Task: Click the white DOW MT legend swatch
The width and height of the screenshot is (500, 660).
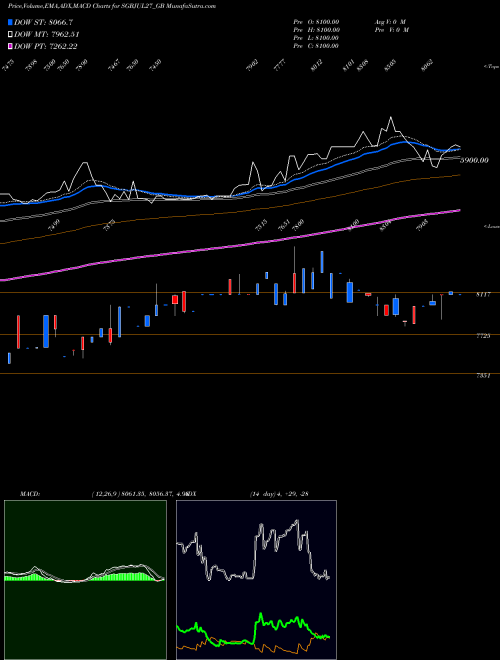Action: tap(10, 34)
